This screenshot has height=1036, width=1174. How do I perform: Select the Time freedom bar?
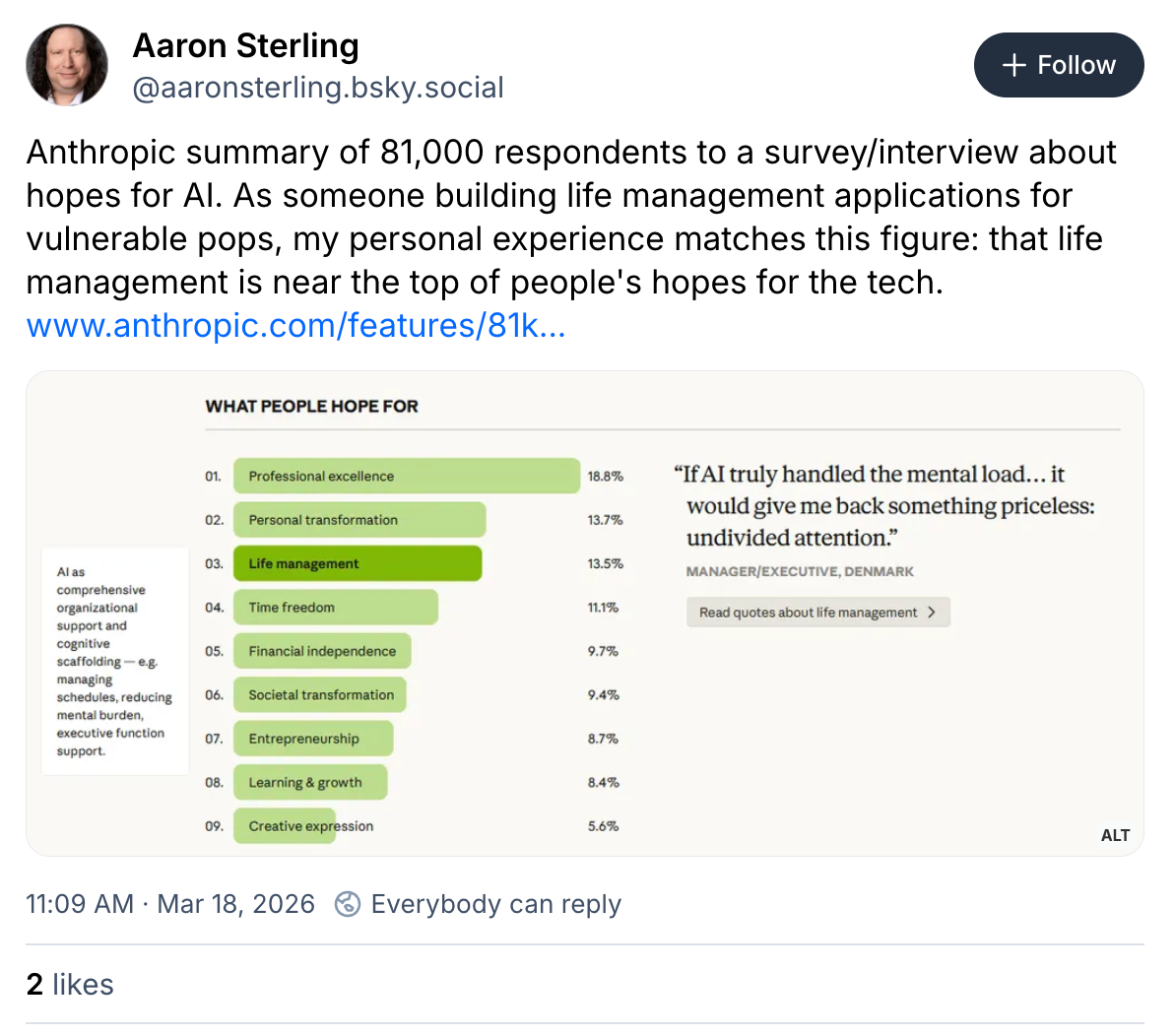(335, 608)
